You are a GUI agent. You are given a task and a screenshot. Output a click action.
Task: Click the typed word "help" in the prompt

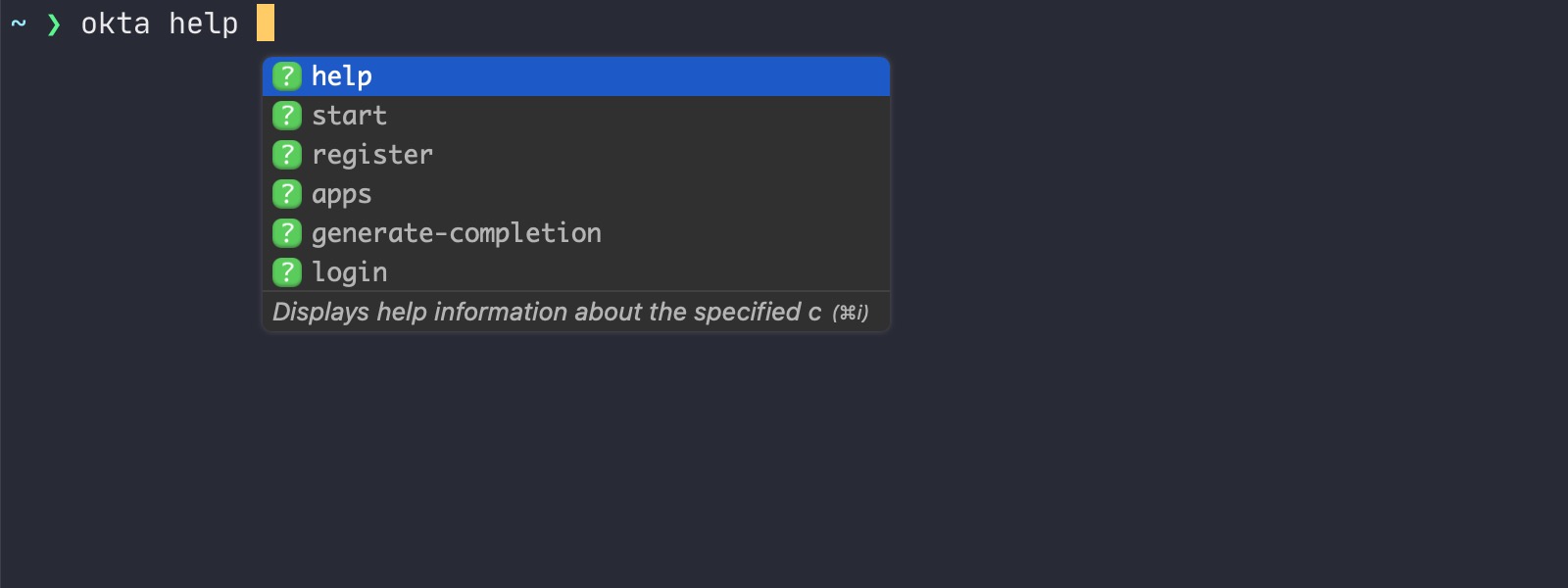[x=203, y=23]
